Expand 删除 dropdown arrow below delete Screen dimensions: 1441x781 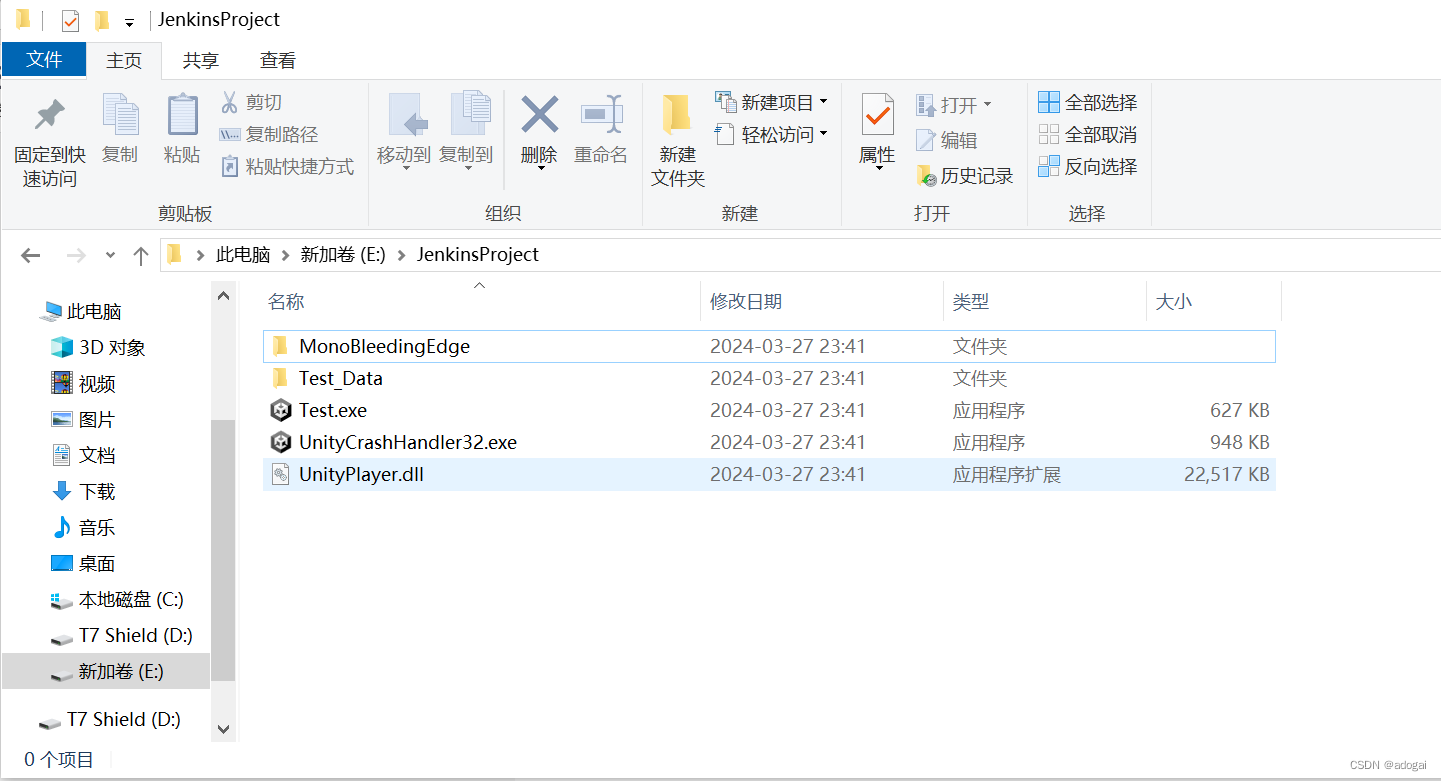(540, 168)
